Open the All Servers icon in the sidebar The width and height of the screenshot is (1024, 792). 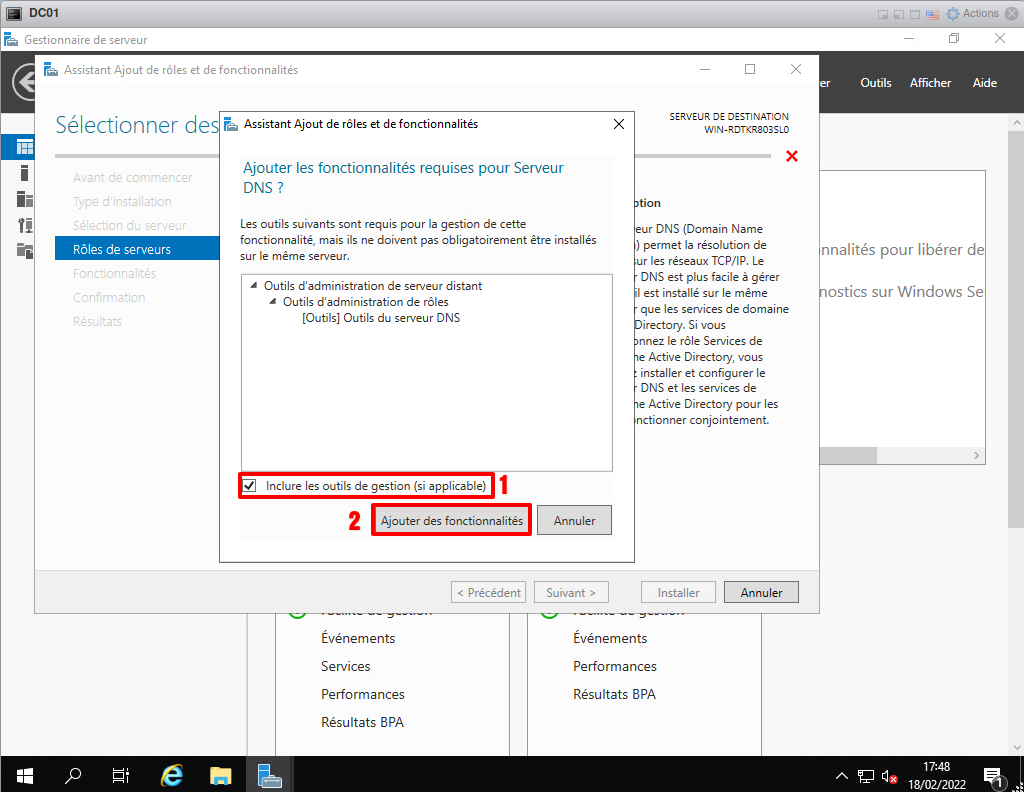coord(24,198)
